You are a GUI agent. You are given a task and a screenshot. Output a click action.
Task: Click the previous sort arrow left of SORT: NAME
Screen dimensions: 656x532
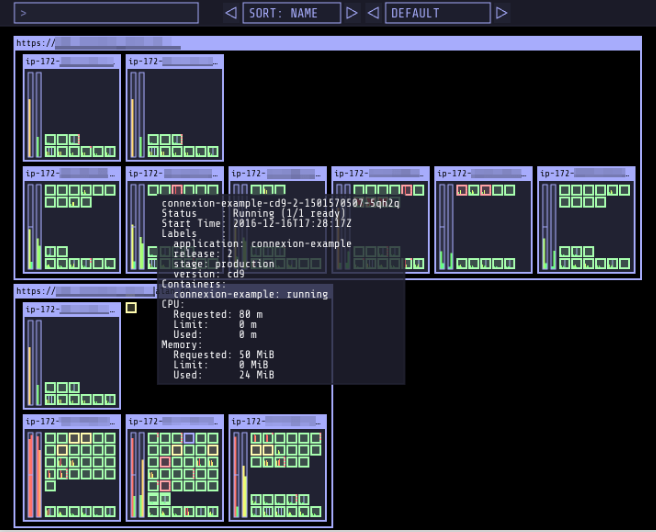[231, 13]
